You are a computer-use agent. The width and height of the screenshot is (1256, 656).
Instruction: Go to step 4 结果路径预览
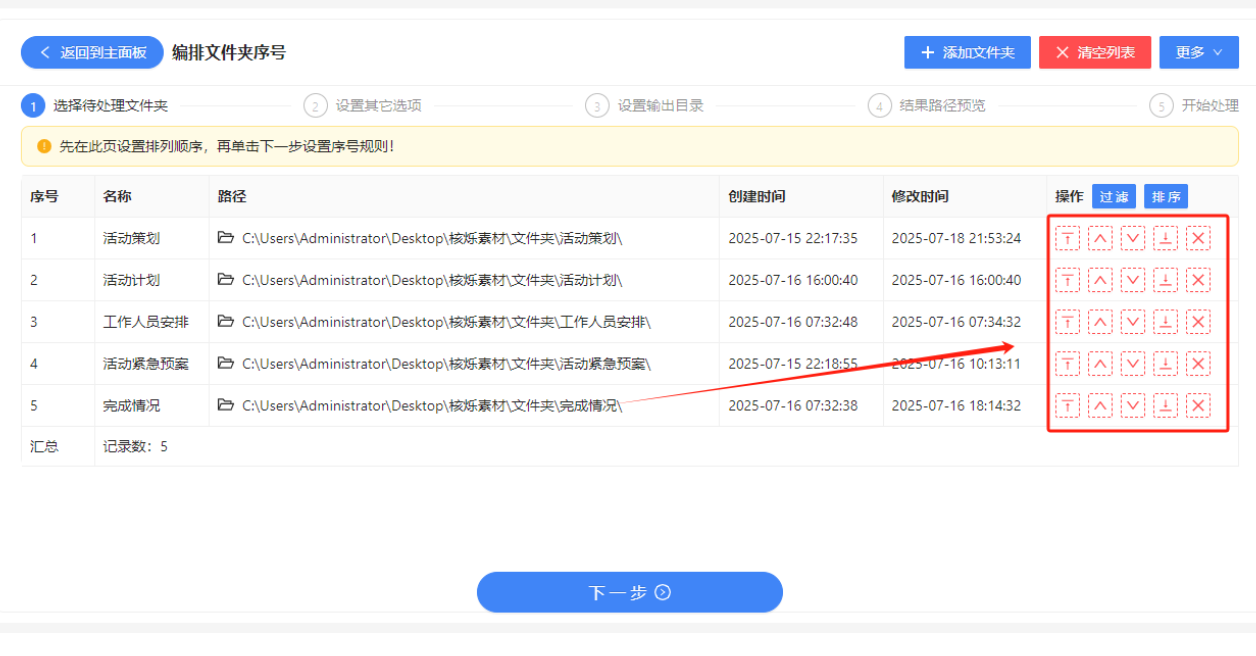point(927,105)
